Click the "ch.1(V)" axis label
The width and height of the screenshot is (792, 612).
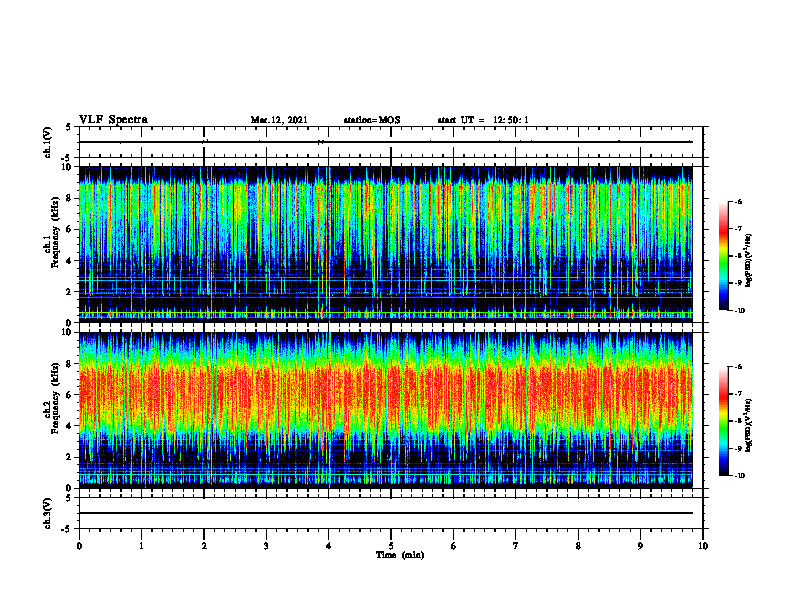coord(48,142)
